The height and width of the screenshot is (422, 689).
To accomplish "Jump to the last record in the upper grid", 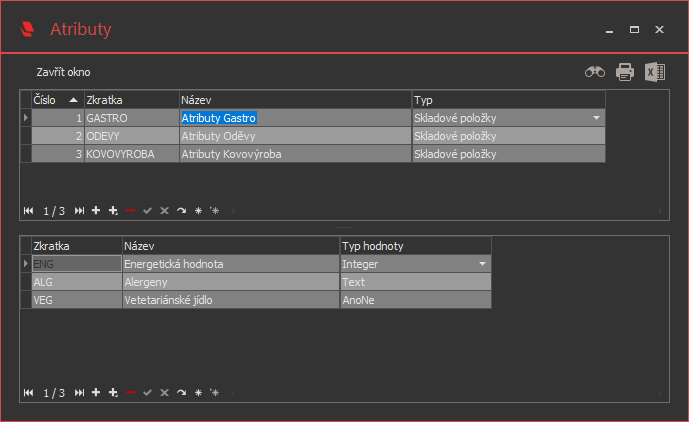I will click(80, 211).
